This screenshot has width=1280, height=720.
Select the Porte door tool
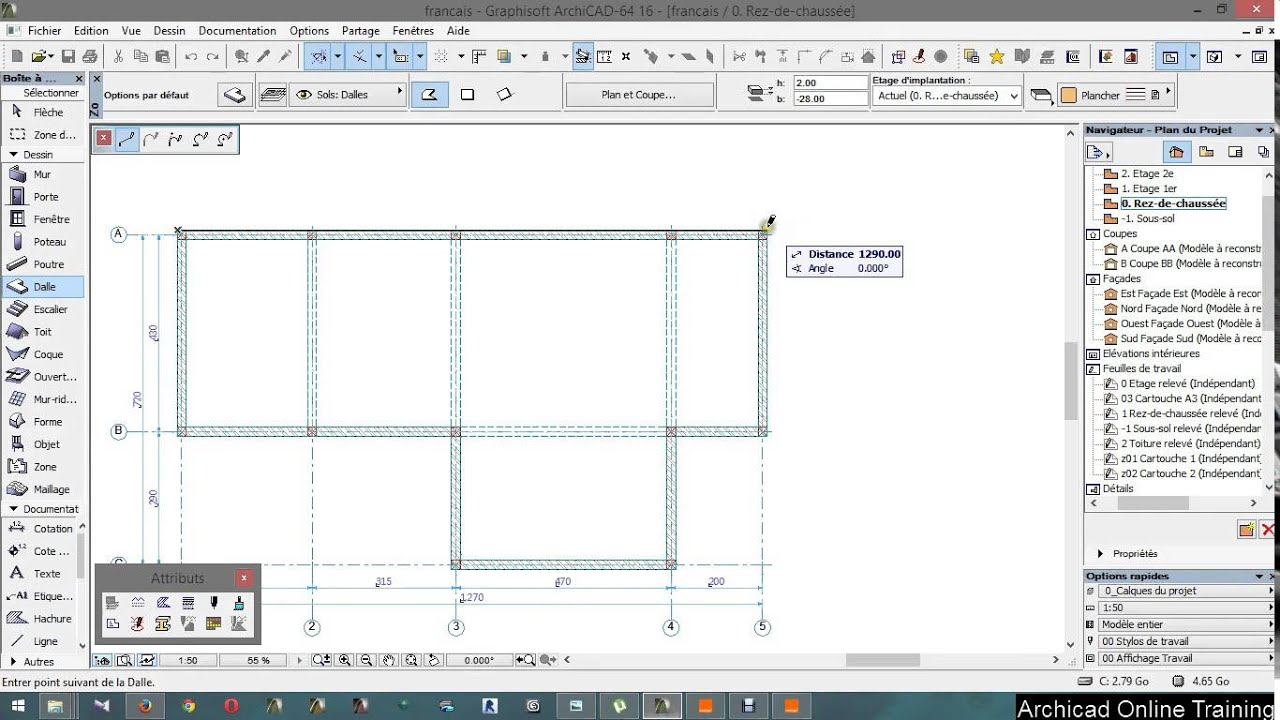41,197
